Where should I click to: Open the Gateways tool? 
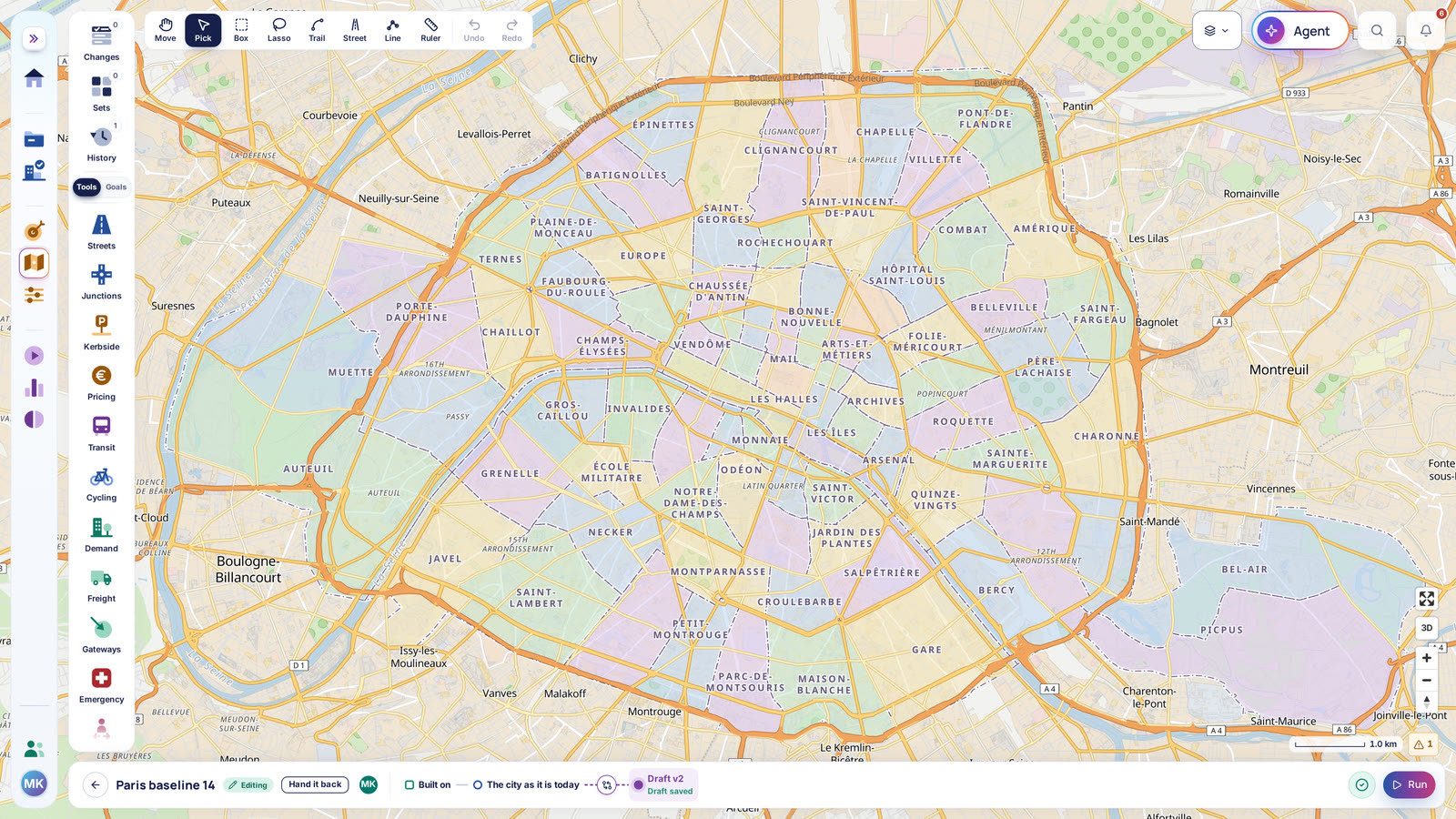[x=101, y=635]
